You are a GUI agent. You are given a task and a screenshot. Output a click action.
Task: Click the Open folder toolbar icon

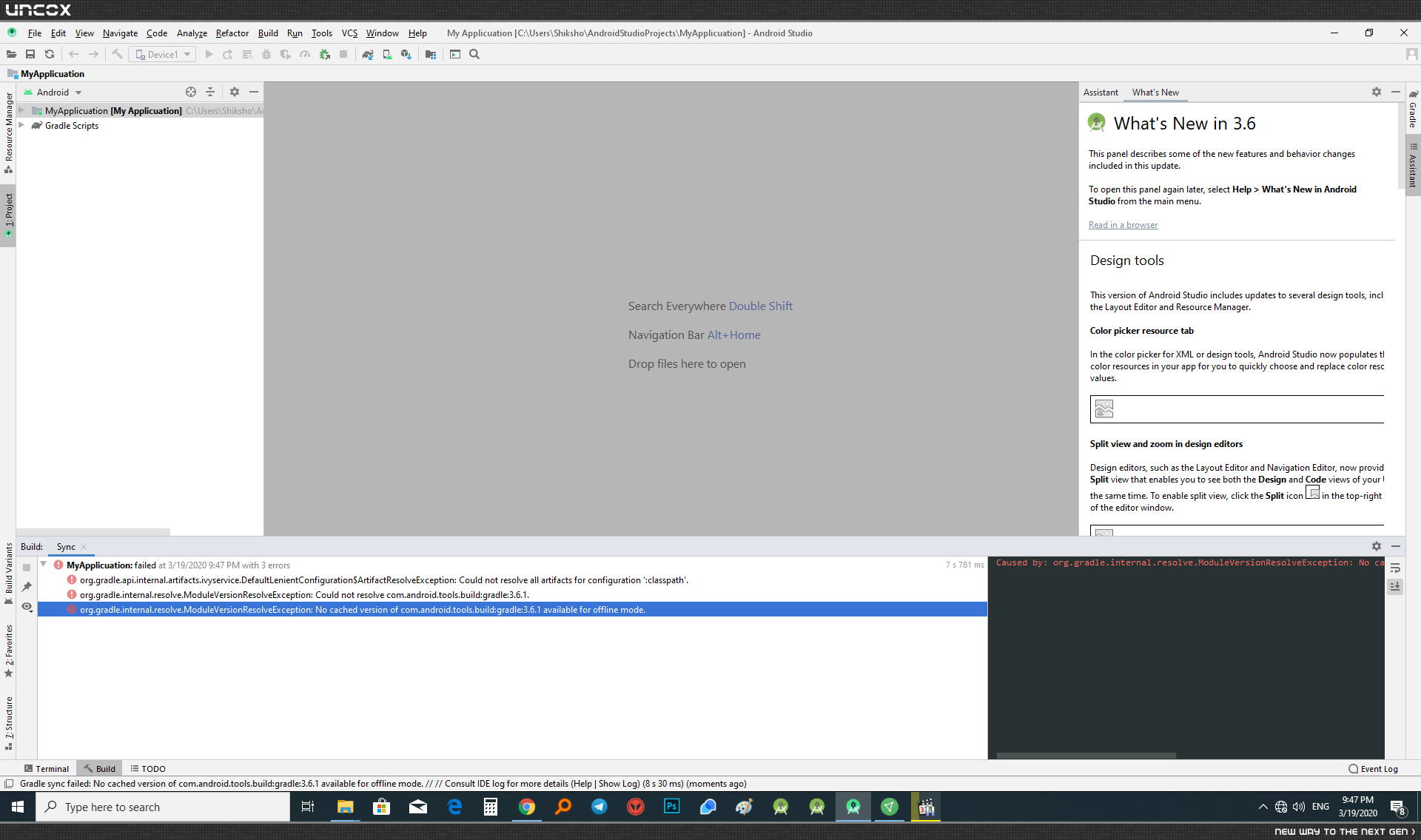(11, 54)
